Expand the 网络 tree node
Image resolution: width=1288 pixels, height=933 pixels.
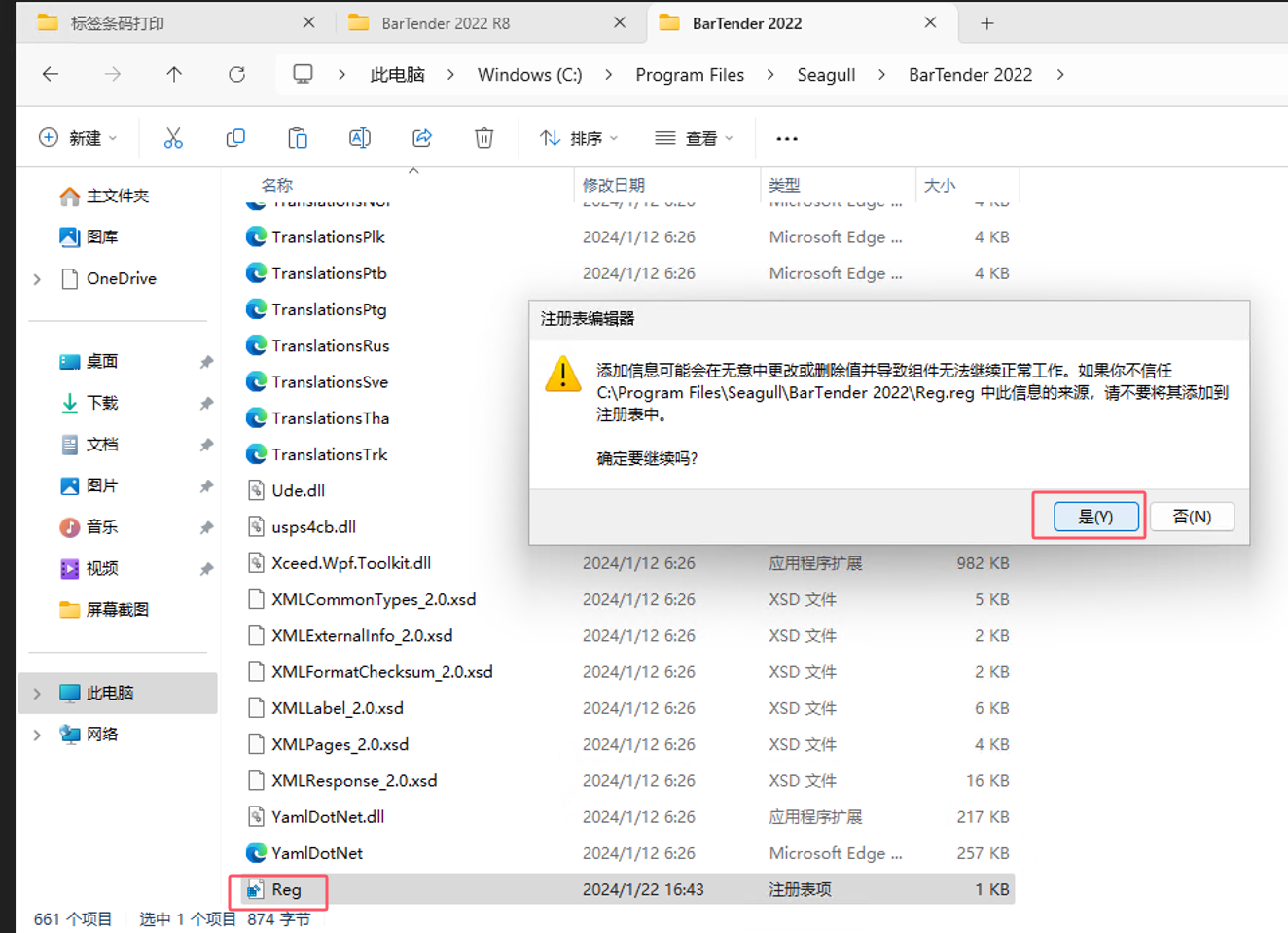point(37,735)
